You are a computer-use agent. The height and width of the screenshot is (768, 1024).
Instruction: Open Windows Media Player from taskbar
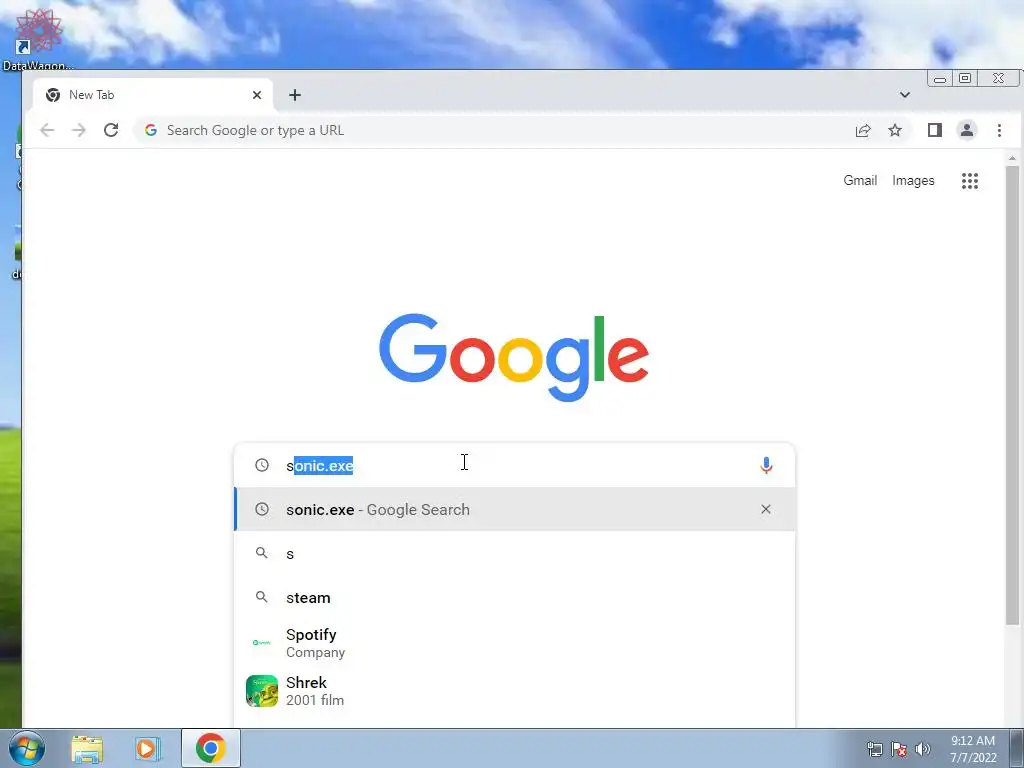click(x=148, y=748)
